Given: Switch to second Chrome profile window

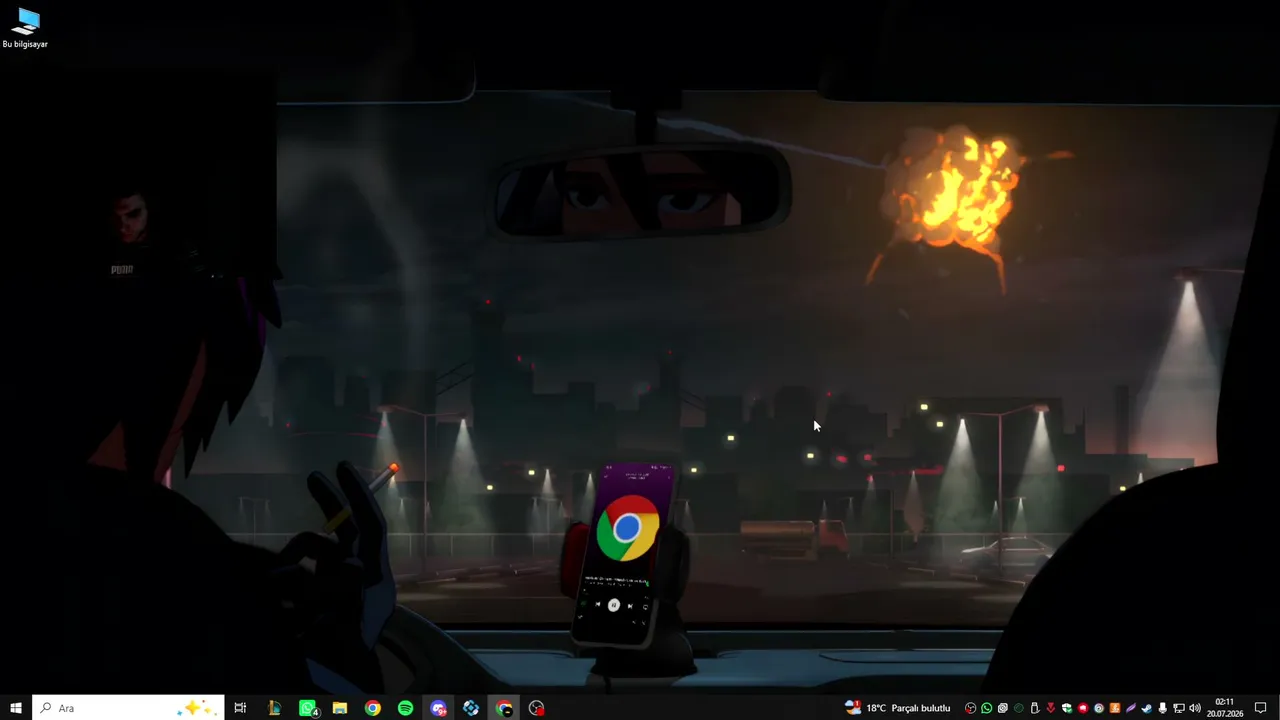Looking at the screenshot, I should pos(504,708).
